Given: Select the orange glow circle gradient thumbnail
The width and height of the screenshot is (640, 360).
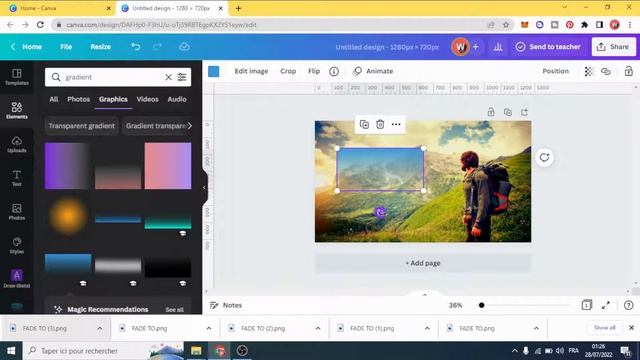Looking at the screenshot, I should [68, 216].
